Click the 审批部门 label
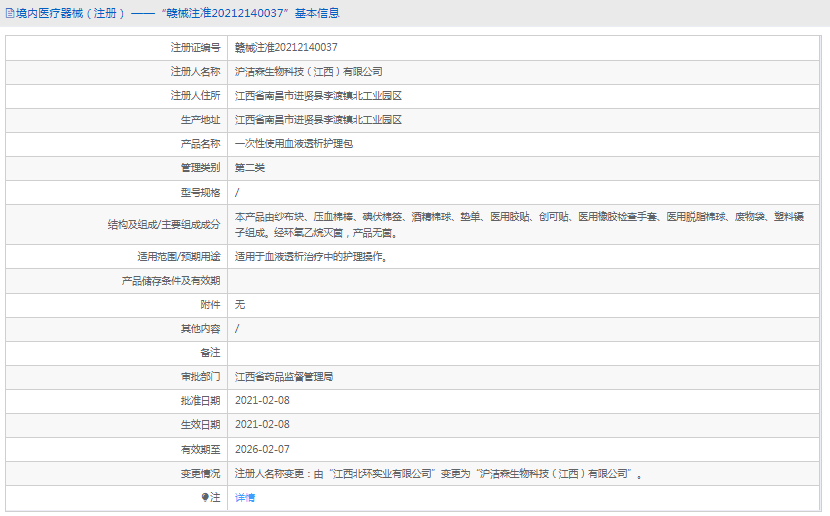The width and height of the screenshot is (830, 516). [x=200, y=377]
